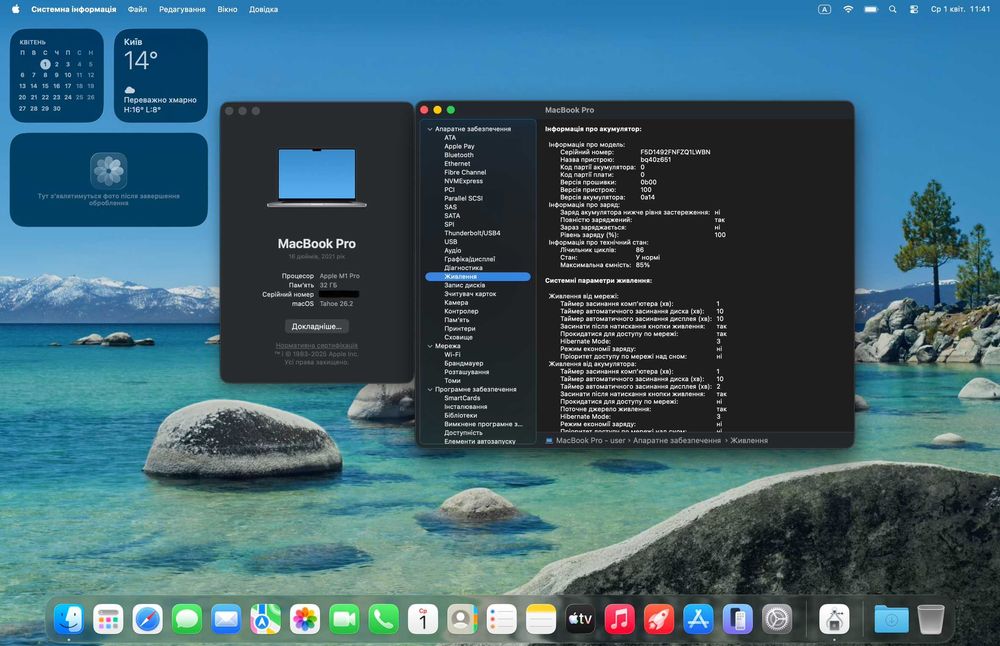Click the Докладніше… button

coord(316,326)
